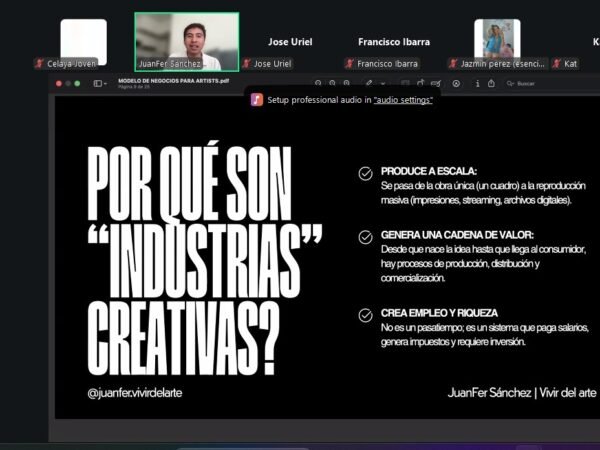
Task: Expand the sidebar view options chevron
Action: (x=106, y=83)
